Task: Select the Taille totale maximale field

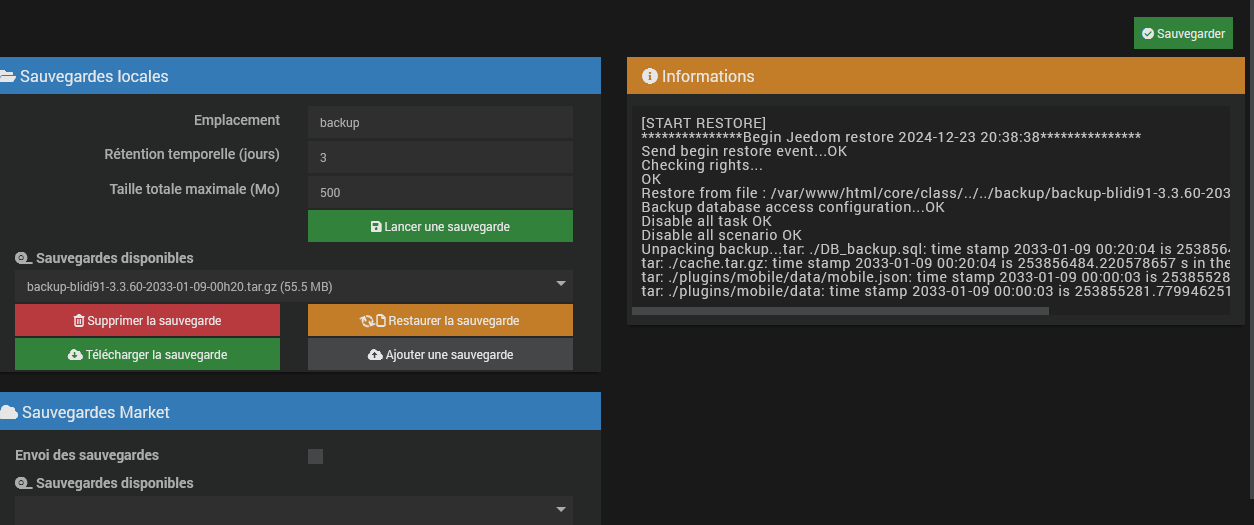Action: pyautogui.click(x=440, y=191)
